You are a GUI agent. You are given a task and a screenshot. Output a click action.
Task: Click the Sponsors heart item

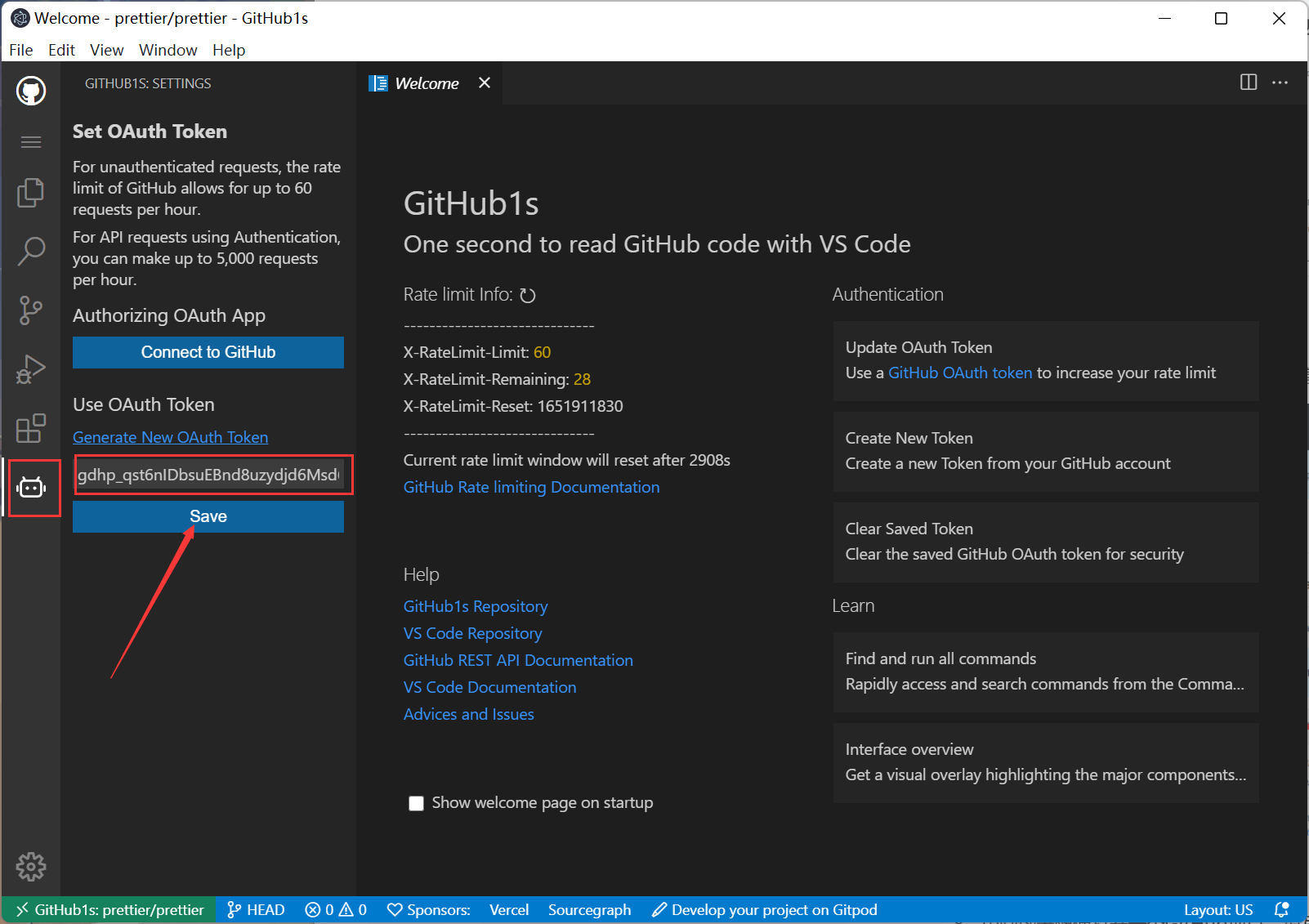429,909
